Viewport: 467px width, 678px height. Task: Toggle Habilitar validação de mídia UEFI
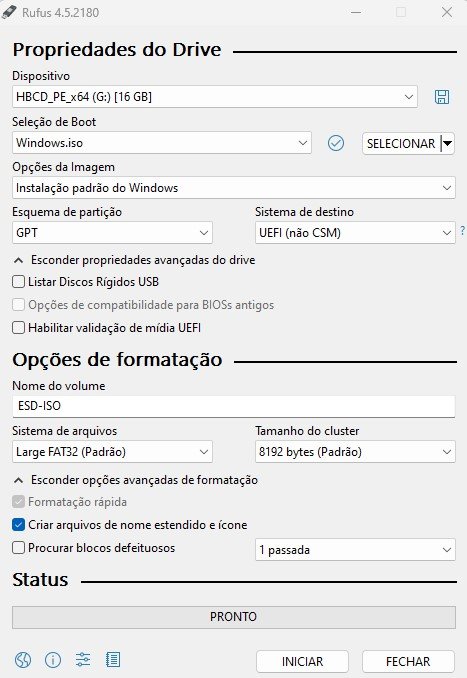pos(18,328)
